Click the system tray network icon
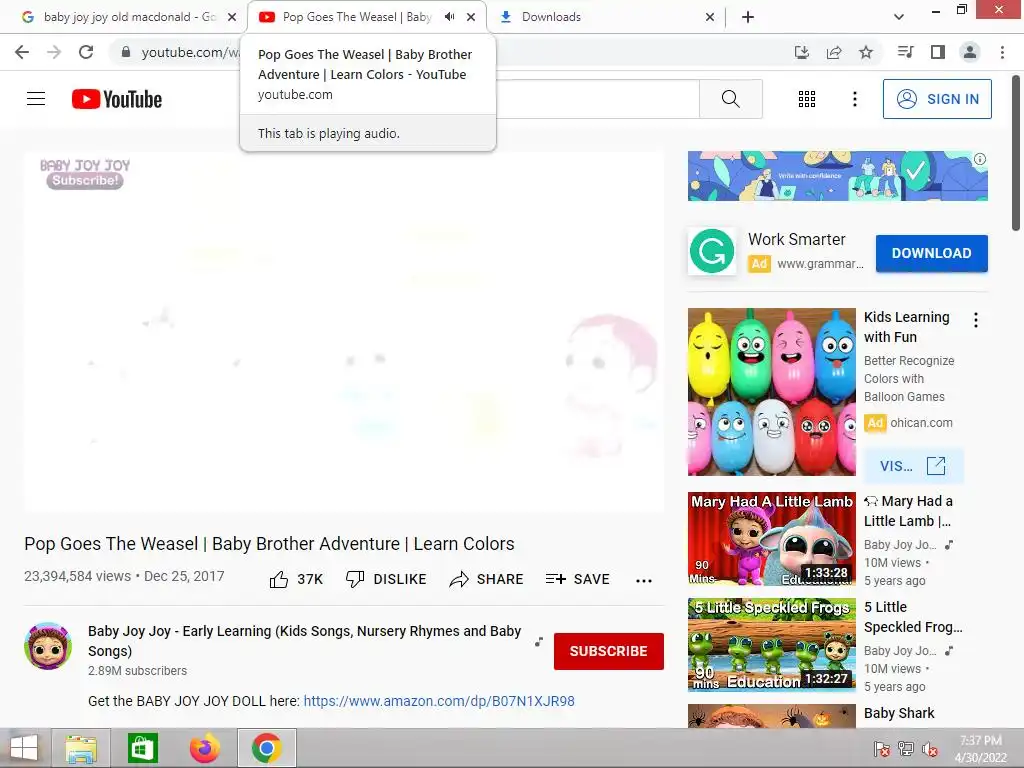Image resolution: width=1024 pixels, height=768 pixels. 906,749
